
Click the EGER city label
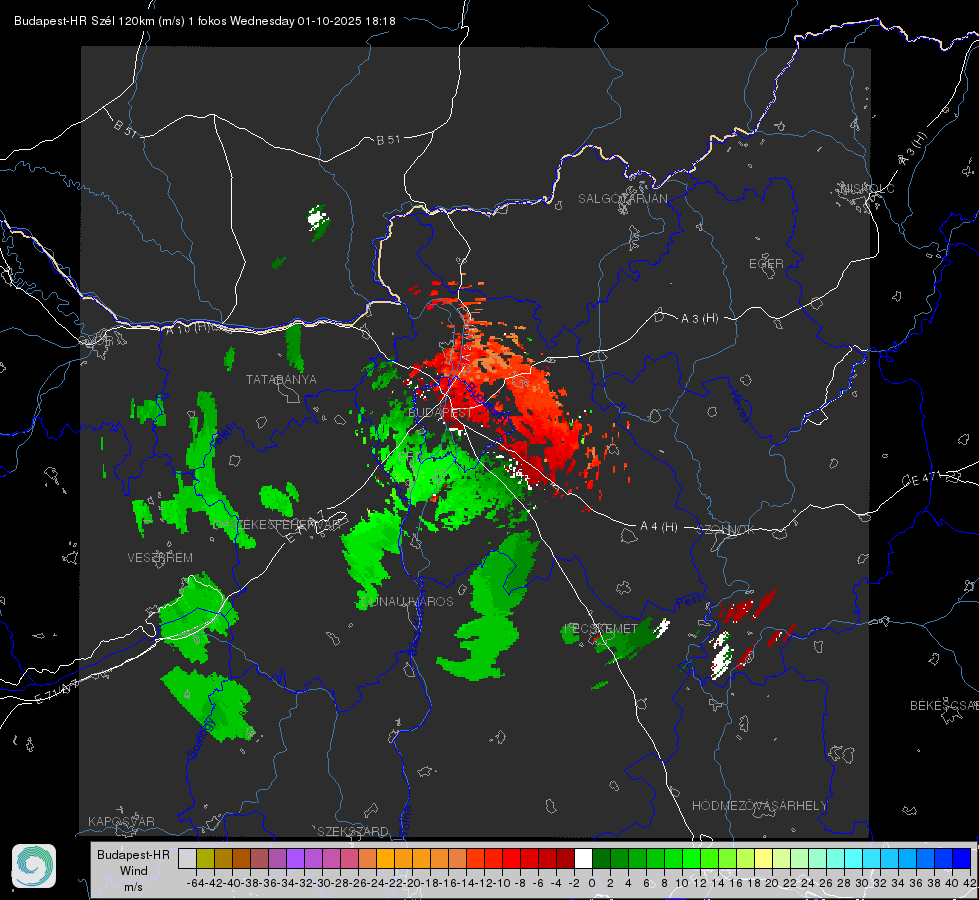click(x=766, y=264)
